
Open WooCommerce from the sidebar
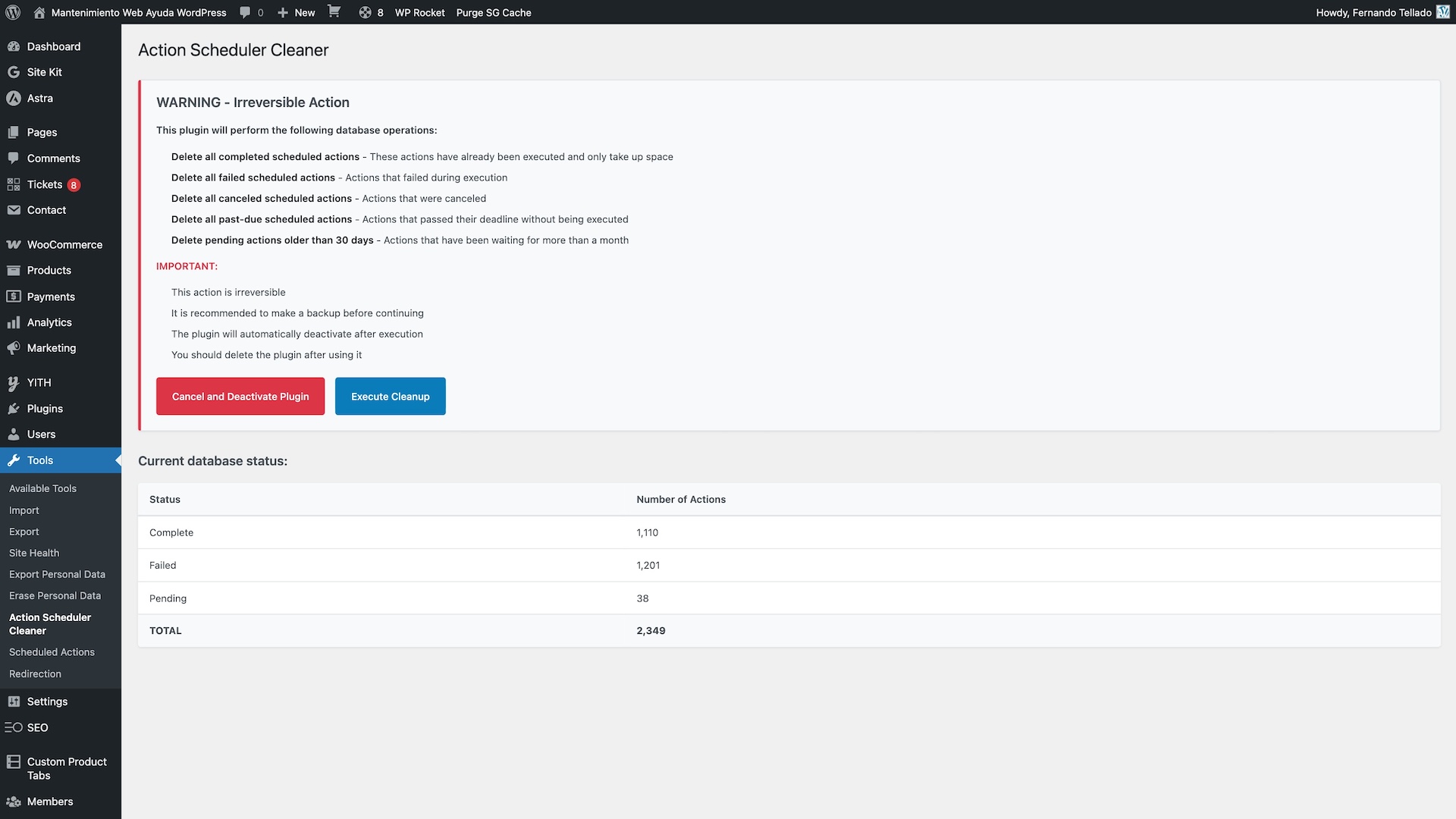click(x=64, y=244)
